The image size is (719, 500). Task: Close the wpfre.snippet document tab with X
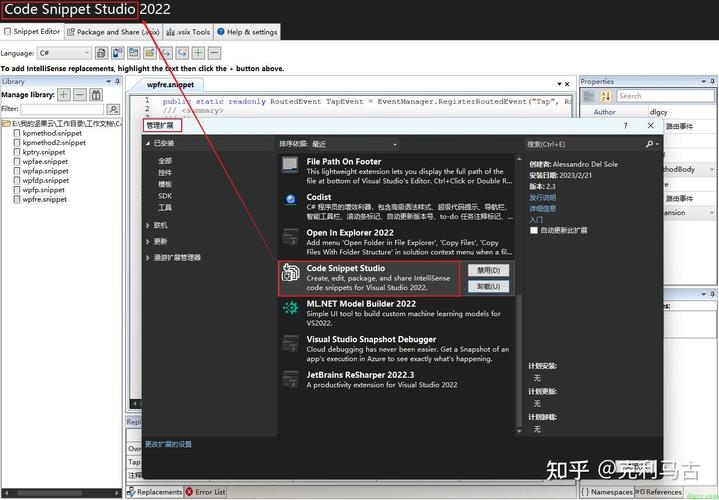point(567,84)
